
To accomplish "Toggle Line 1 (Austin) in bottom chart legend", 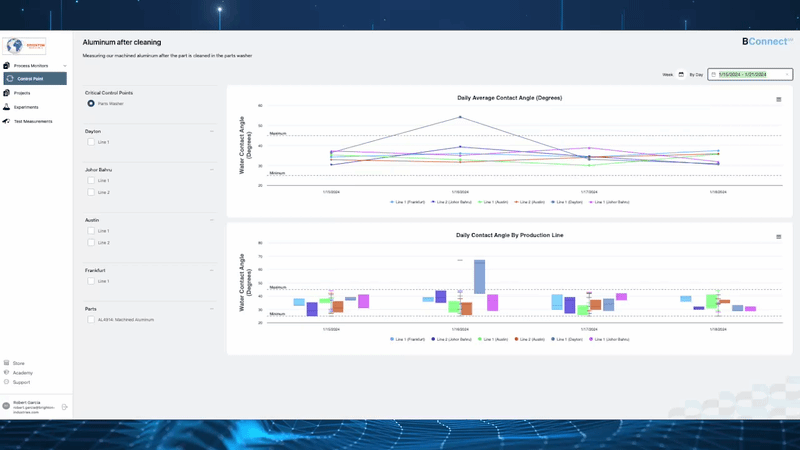I will click(493, 339).
